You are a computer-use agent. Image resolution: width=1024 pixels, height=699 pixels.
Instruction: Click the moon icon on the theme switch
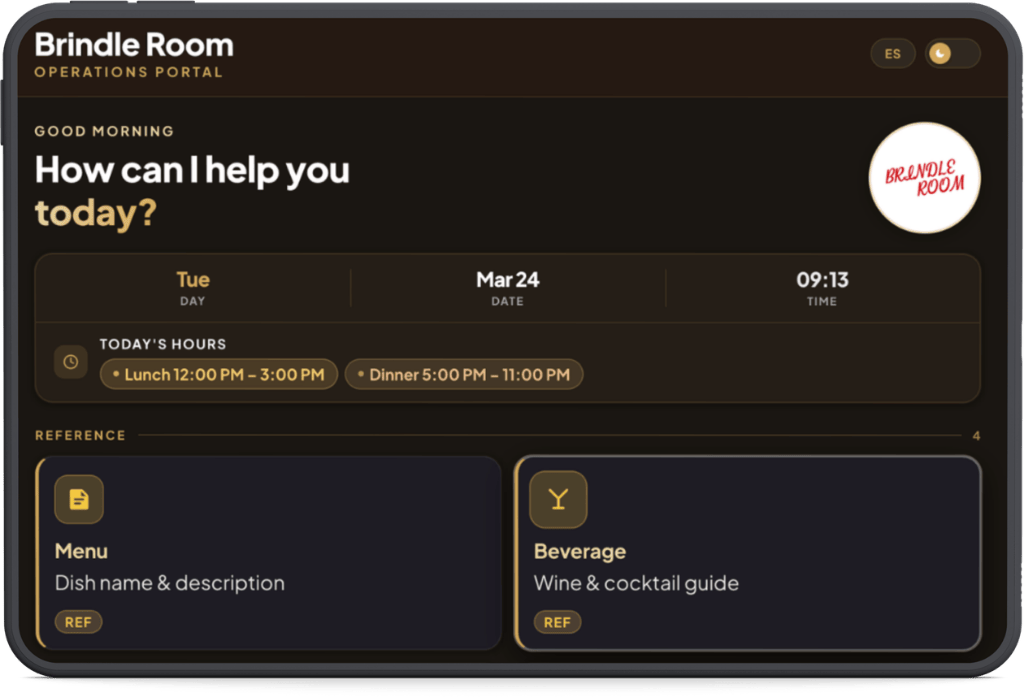pyautogui.click(x=941, y=53)
